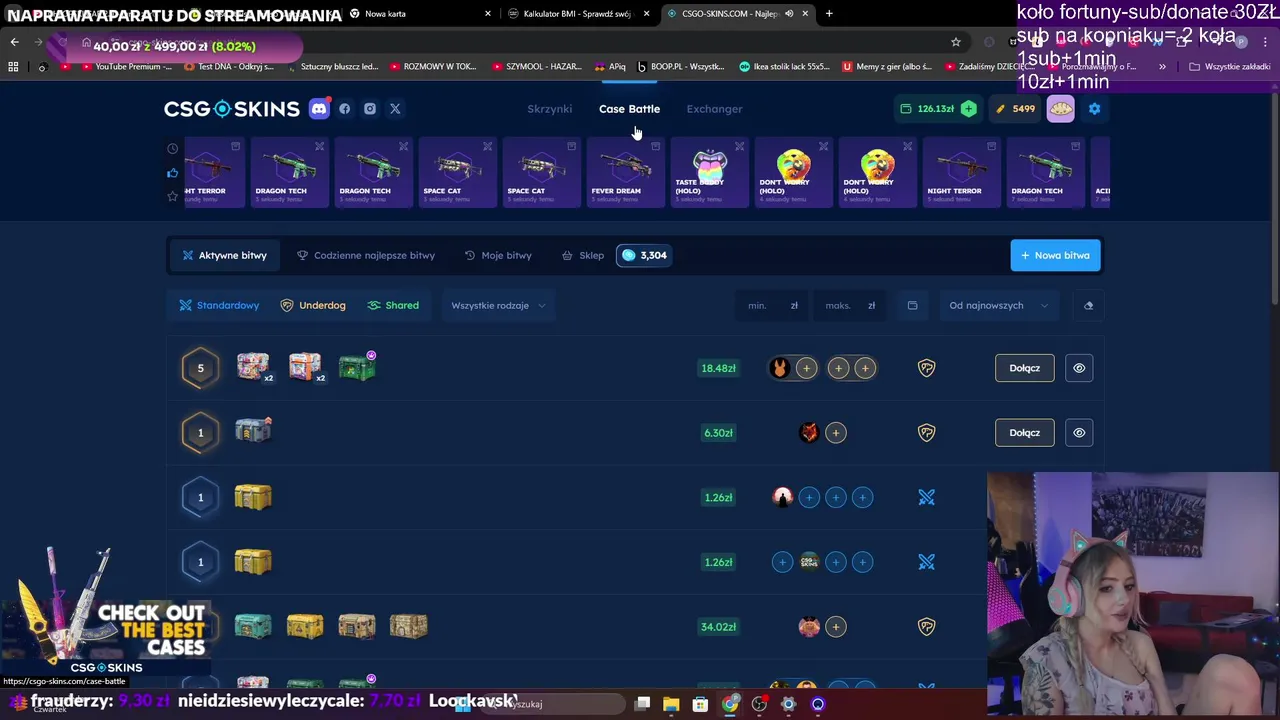Watch the 6.30zł battle via eye icon

click(x=1079, y=433)
